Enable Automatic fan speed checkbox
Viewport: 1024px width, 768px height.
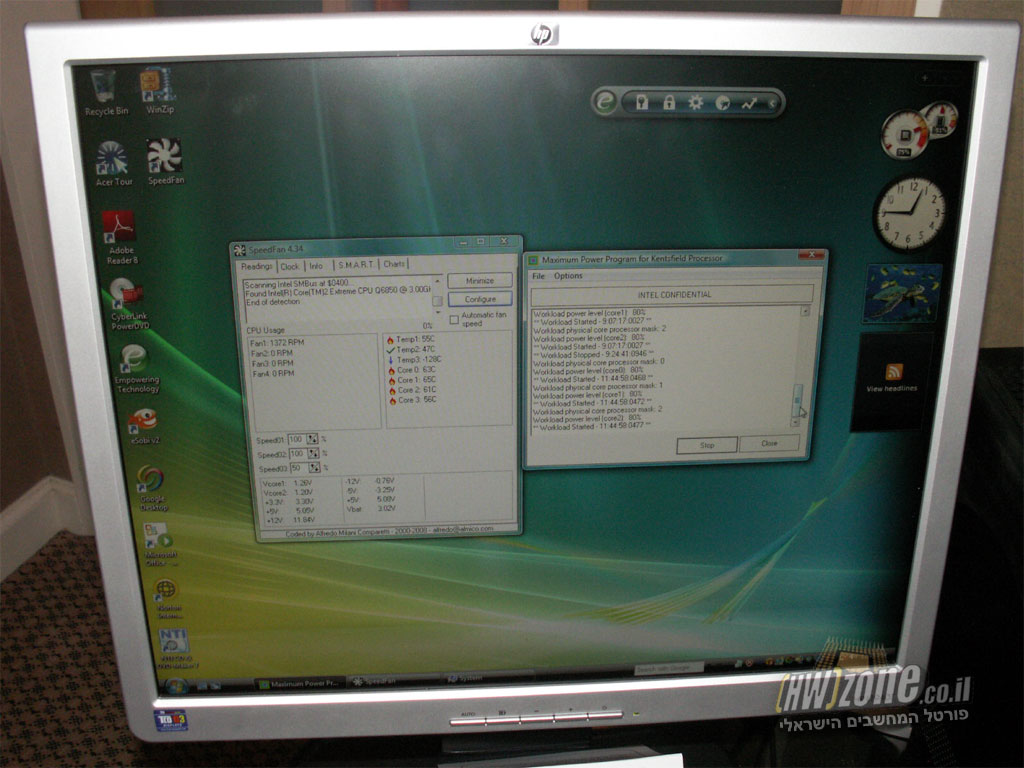(x=454, y=320)
